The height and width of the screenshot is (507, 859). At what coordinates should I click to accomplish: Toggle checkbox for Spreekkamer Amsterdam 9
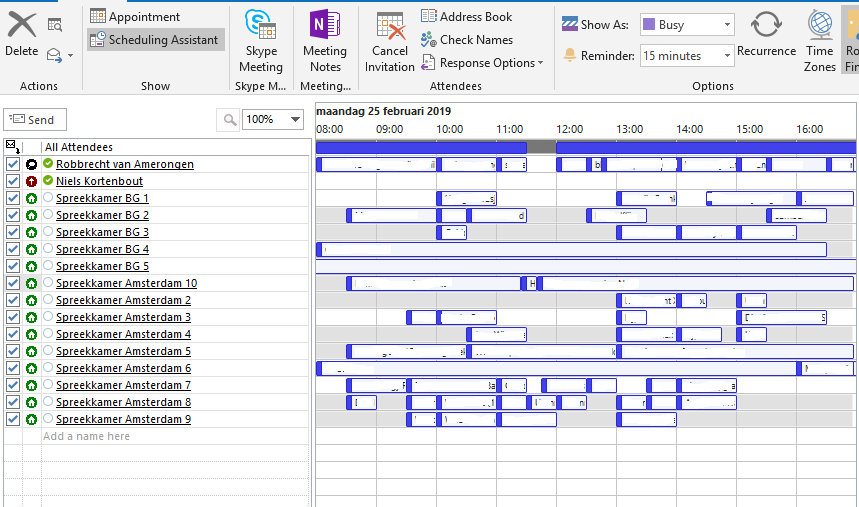pos(13,419)
